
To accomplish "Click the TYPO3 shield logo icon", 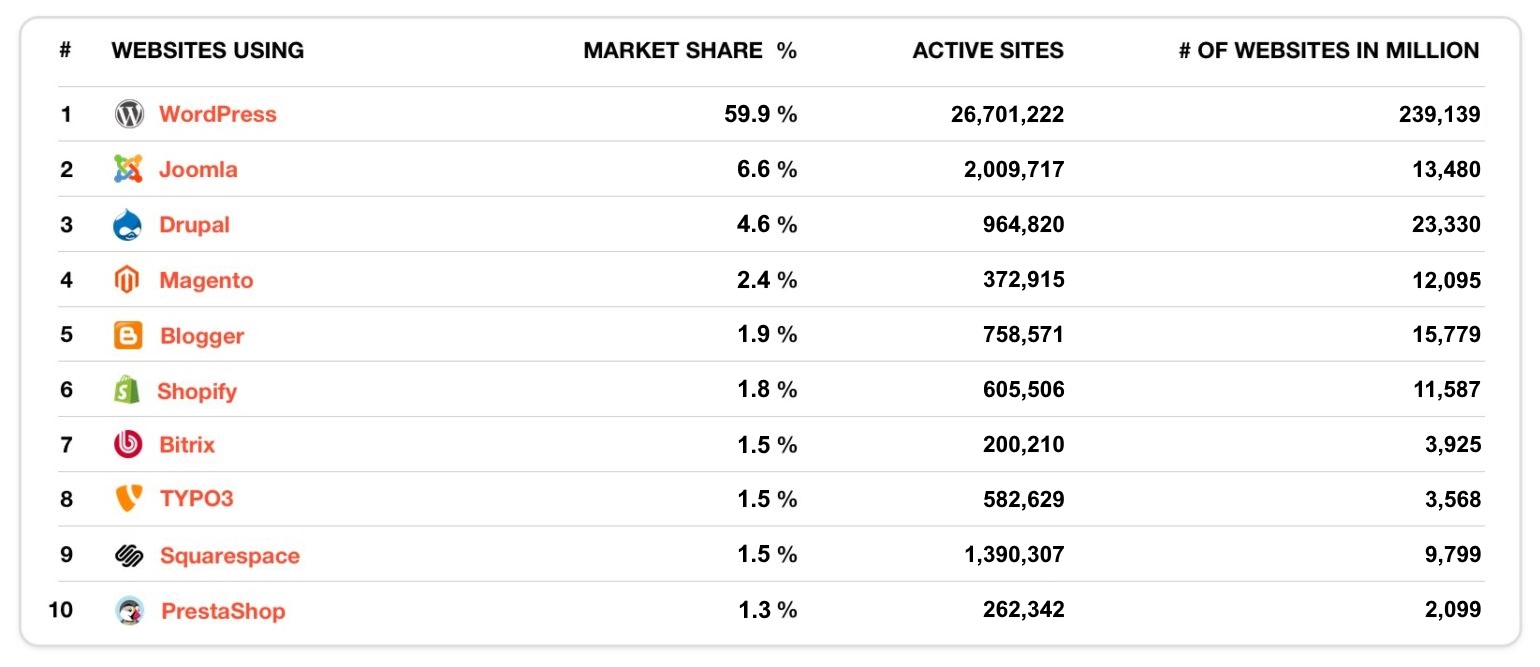I will pyautogui.click(x=129, y=498).
